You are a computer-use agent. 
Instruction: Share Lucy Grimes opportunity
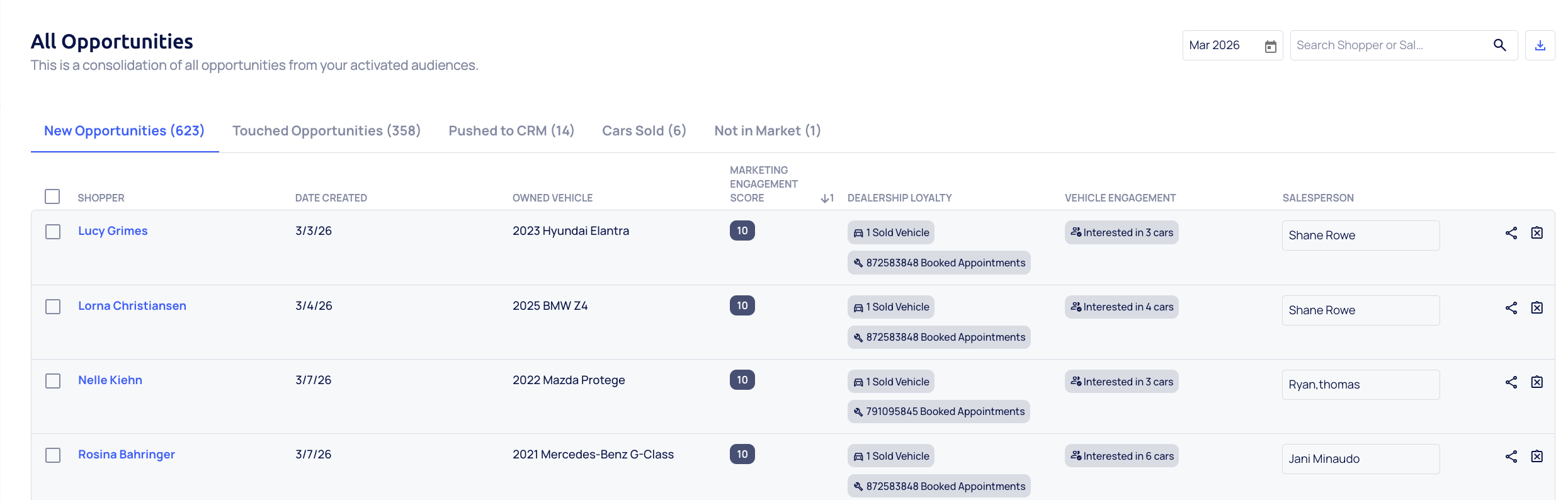1511,233
